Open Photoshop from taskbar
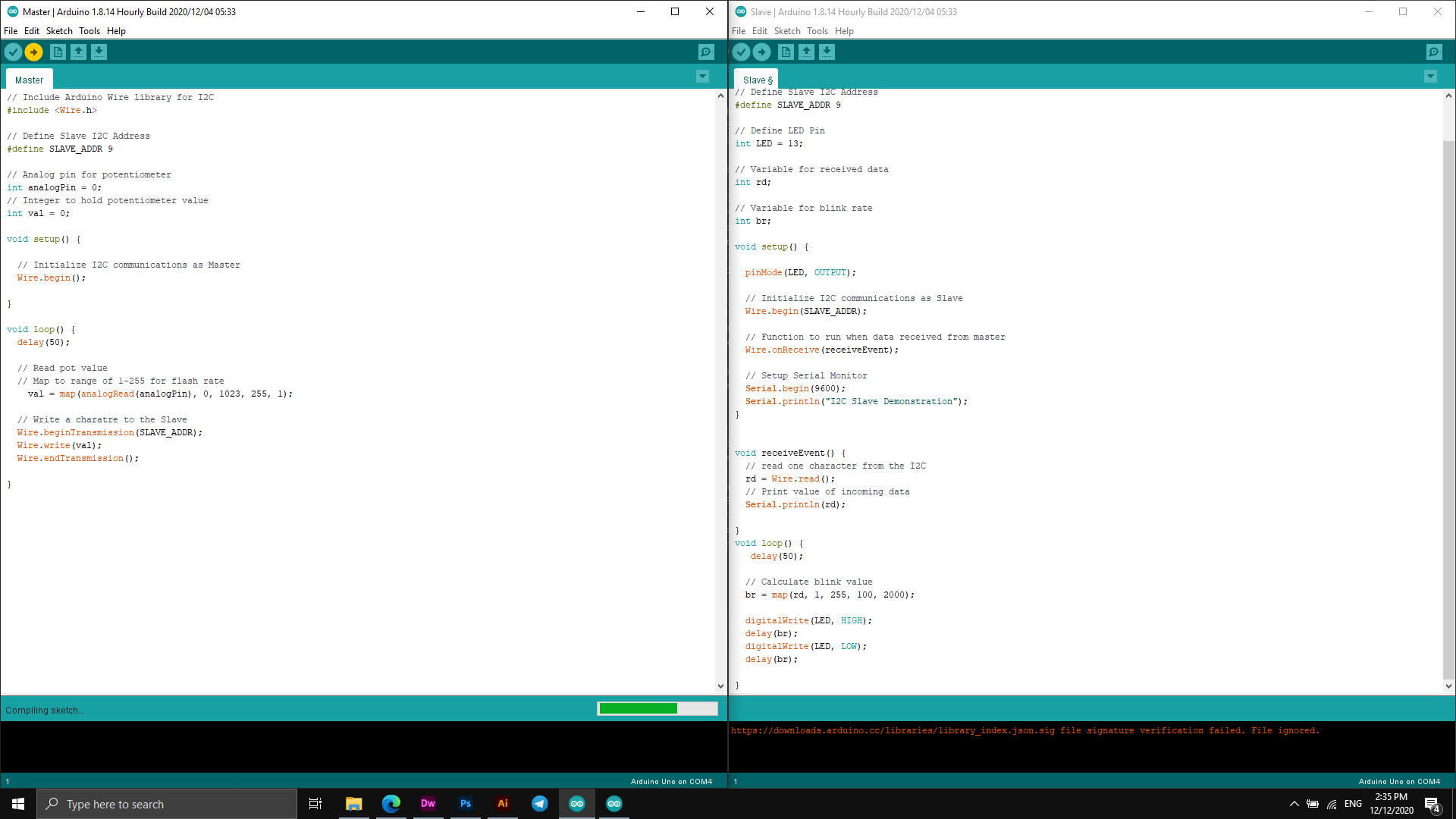Screen dimensions: 1456x819 (x=465, y=804)
